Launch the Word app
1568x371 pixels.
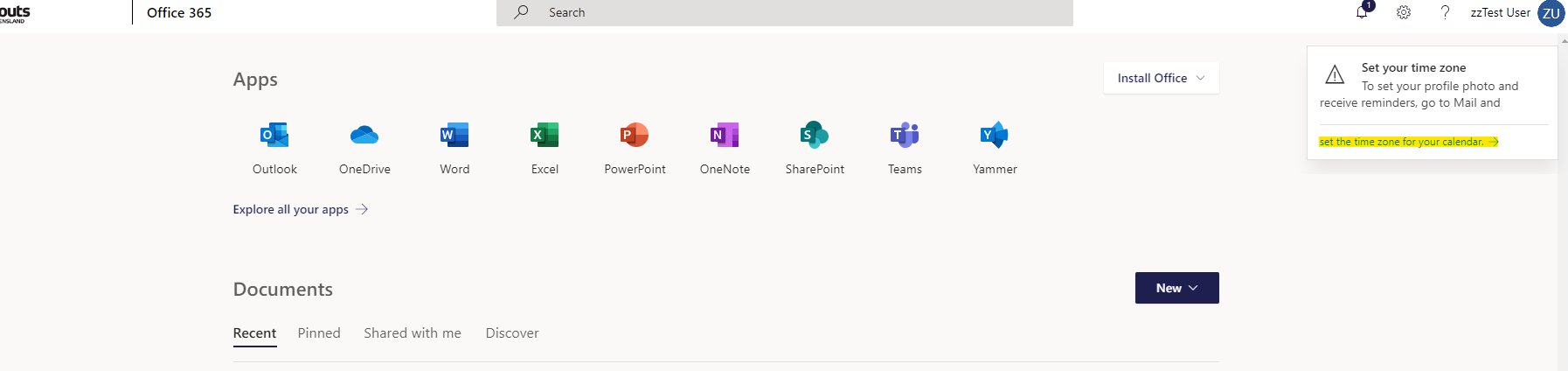point(454,148)
